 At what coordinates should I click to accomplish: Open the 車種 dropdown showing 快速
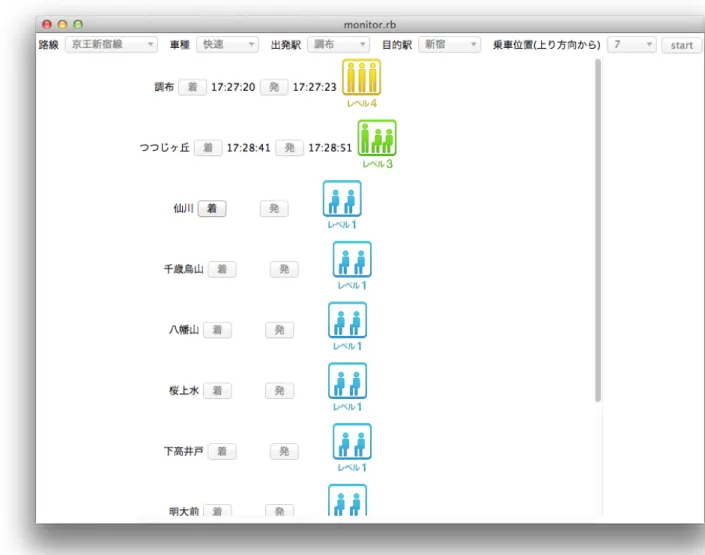(227, 45)
